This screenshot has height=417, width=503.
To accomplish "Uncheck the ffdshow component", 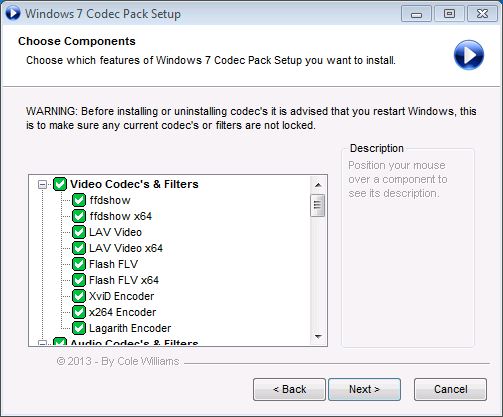I will [79, 200].
